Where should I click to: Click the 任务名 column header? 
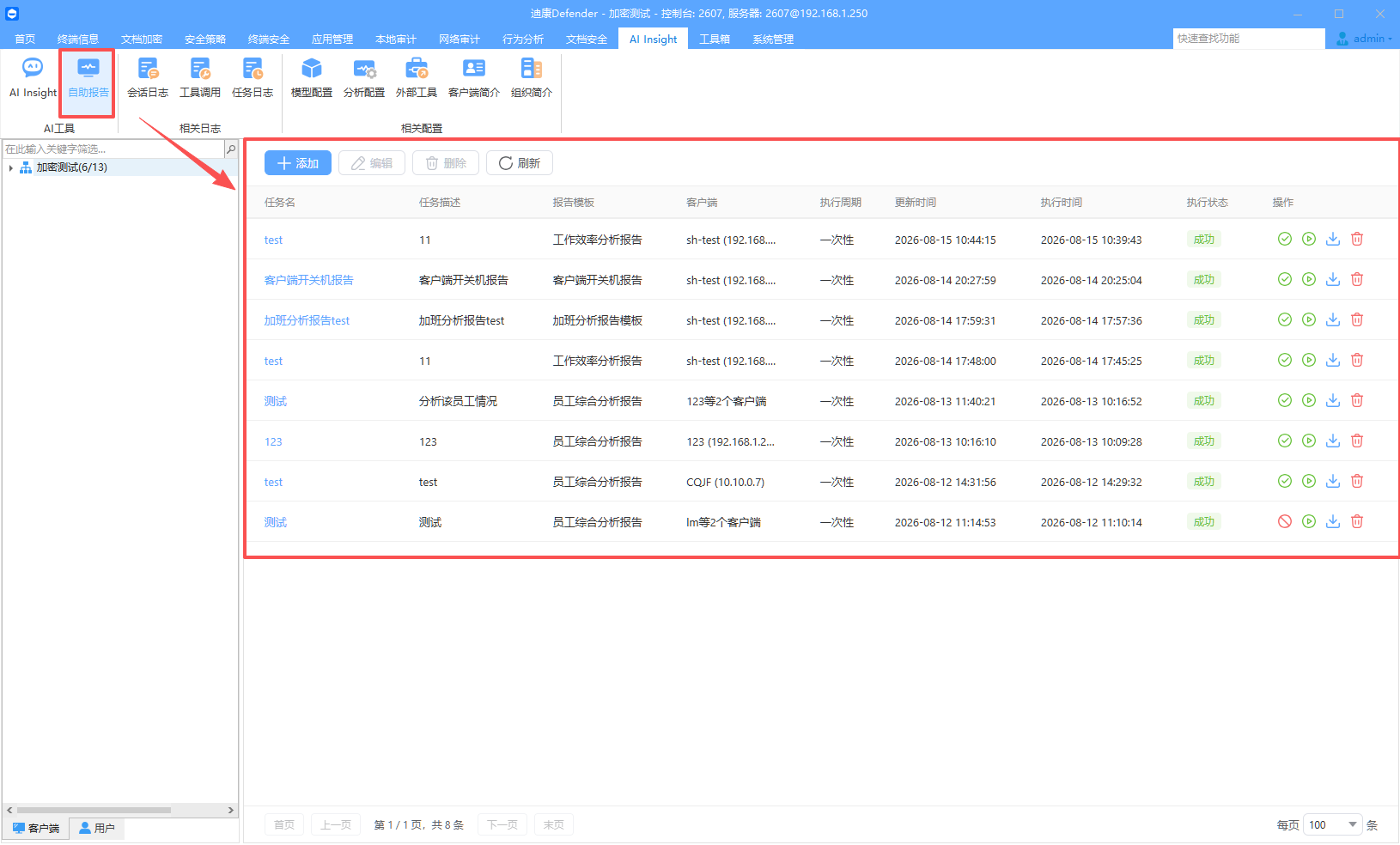pos(280,203)
